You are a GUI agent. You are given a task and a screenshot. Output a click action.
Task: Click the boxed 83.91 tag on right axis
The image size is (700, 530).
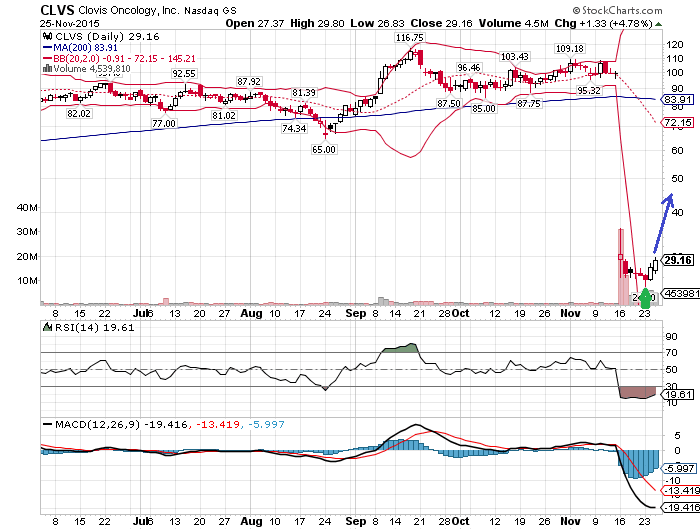678,100
